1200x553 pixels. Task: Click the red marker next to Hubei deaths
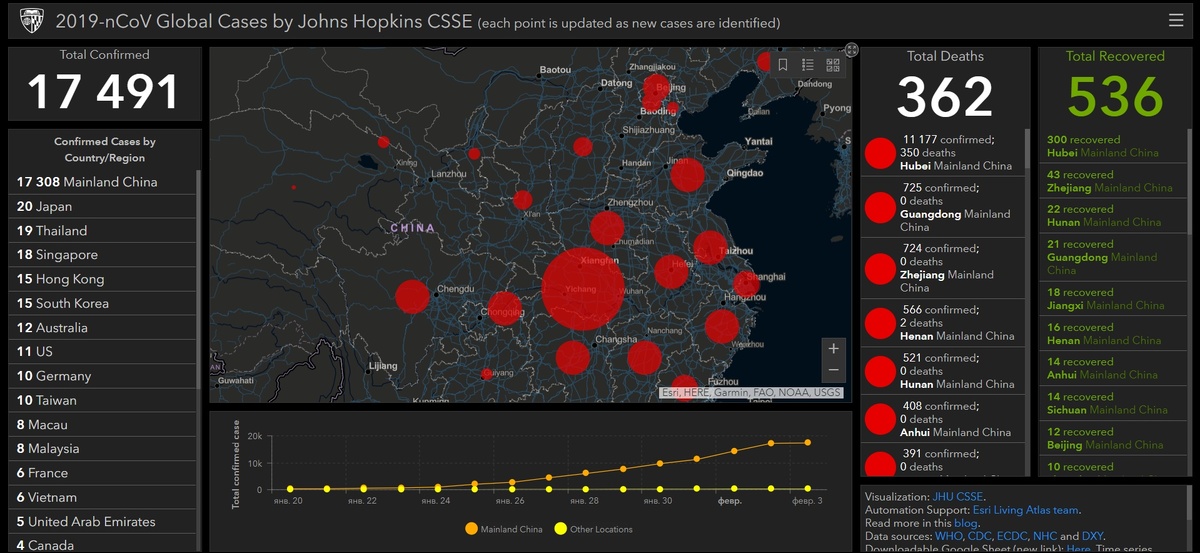click(x=880, y=153)
